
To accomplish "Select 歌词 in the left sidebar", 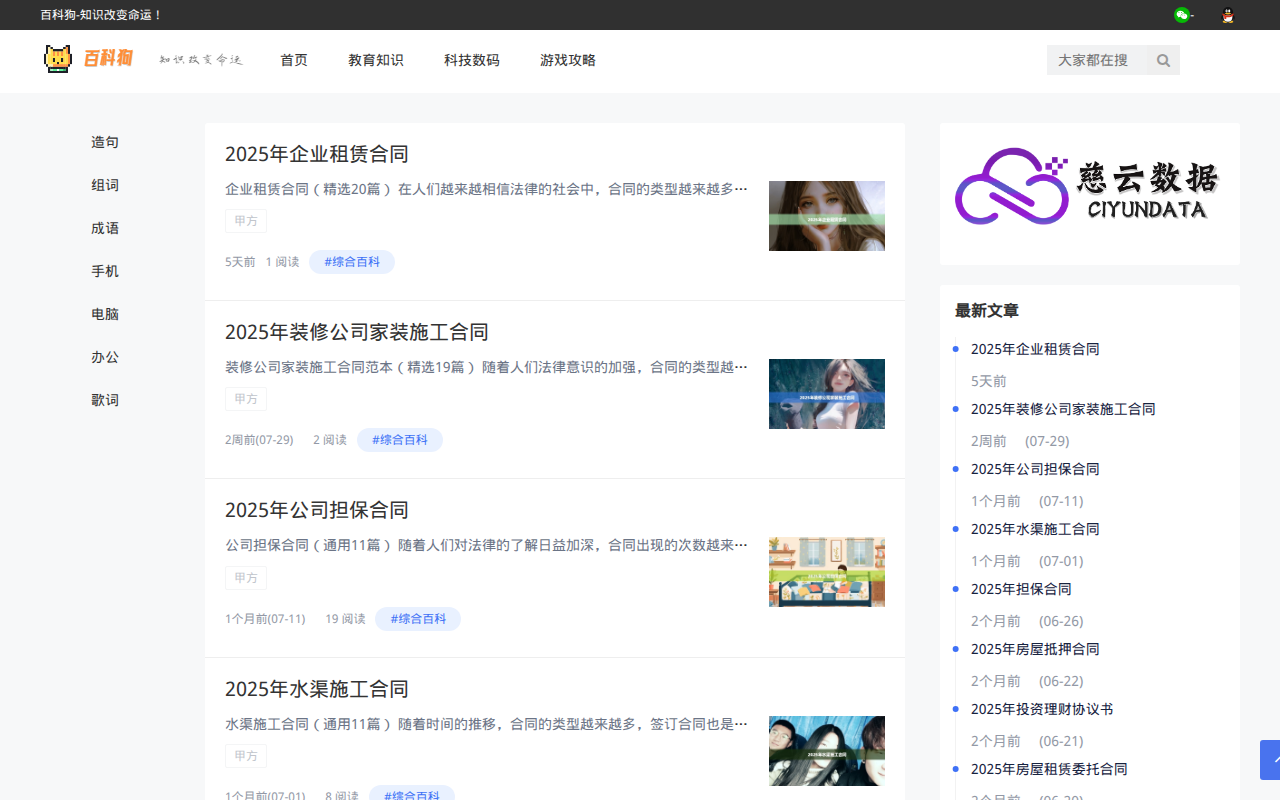I will [x=105, y=400].
